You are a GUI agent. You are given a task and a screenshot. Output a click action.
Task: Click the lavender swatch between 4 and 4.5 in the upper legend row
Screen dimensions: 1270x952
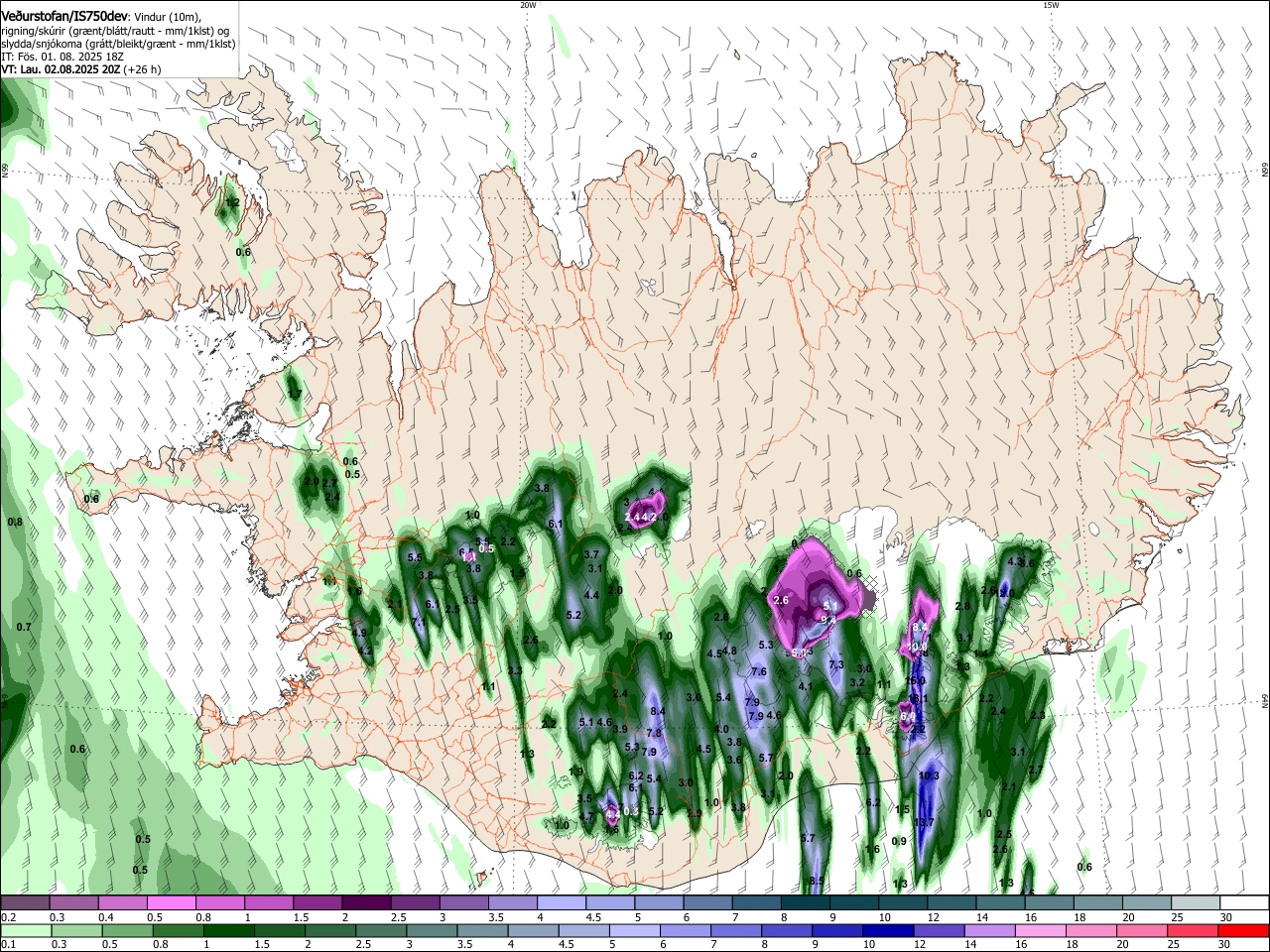(560, 902)
